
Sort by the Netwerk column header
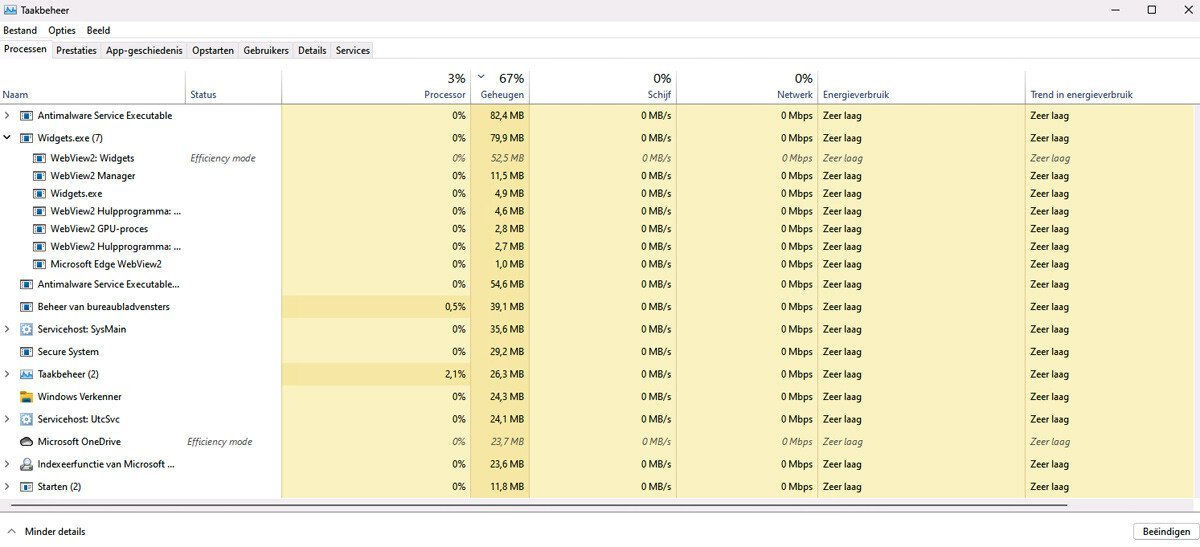(x=747, y=87)
